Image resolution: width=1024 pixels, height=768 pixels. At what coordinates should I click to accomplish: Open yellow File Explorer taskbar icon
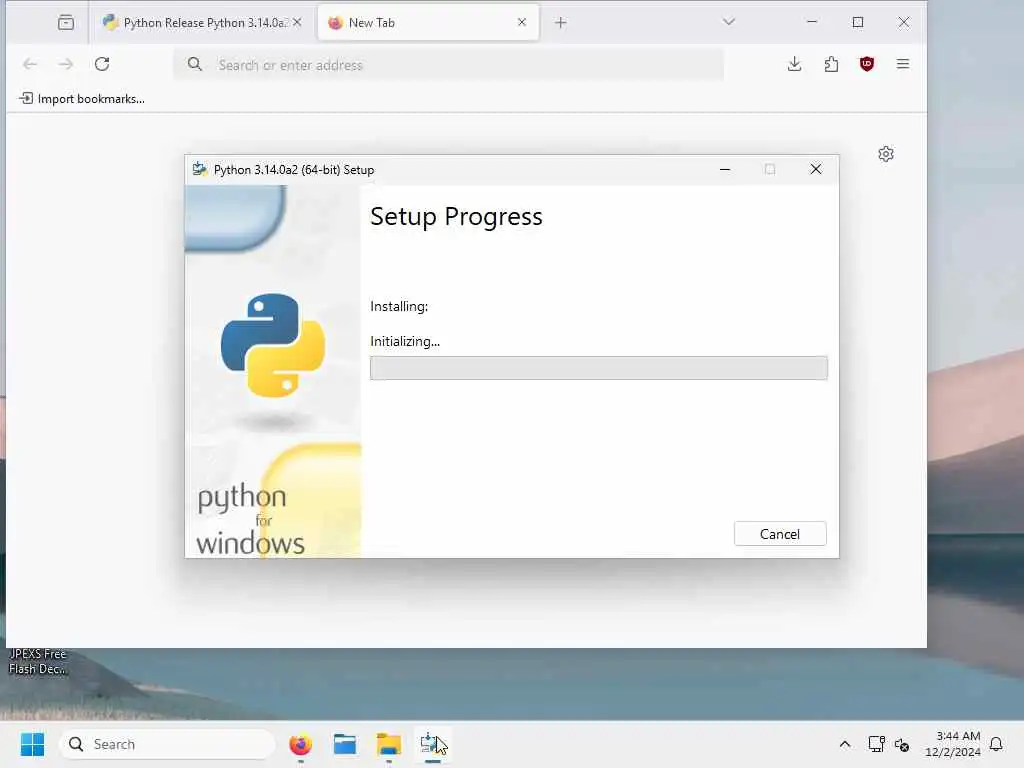pos(389,744)
